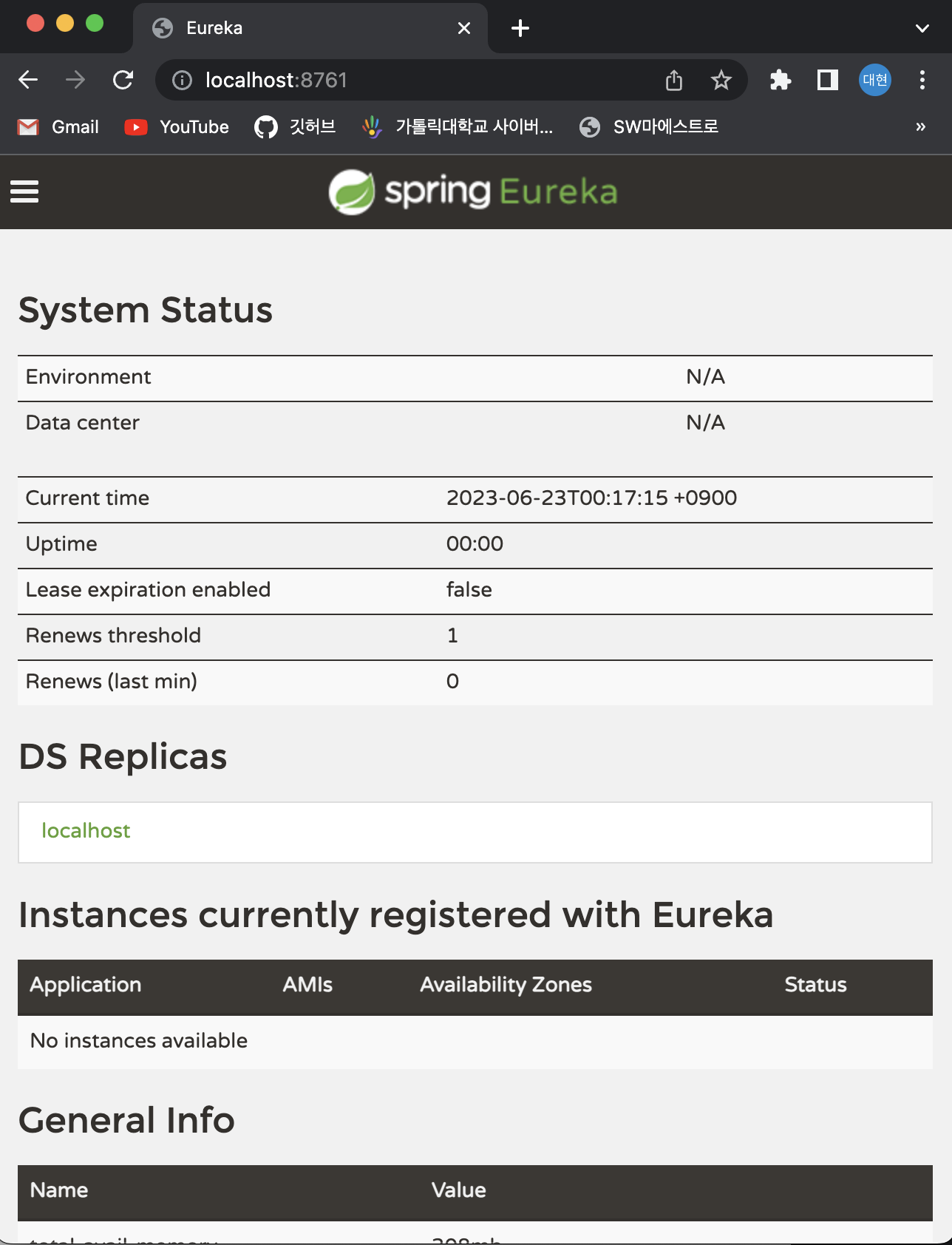952x1245 pixels.
Task: Open the SW마에스트로 bookmark
Action: [x=648, y=127]
